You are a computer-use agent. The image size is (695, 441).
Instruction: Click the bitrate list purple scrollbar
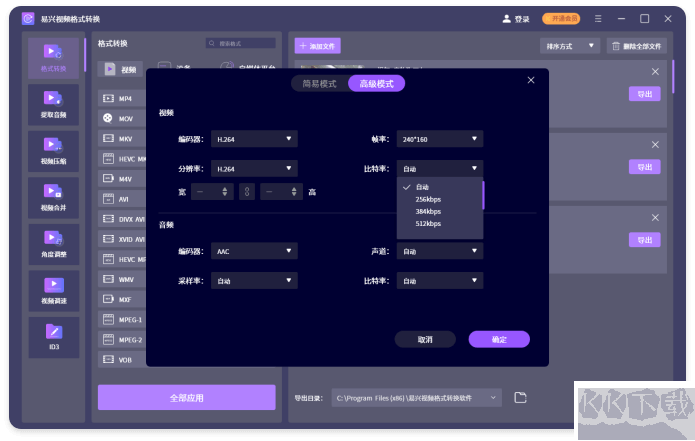(482, 195)
